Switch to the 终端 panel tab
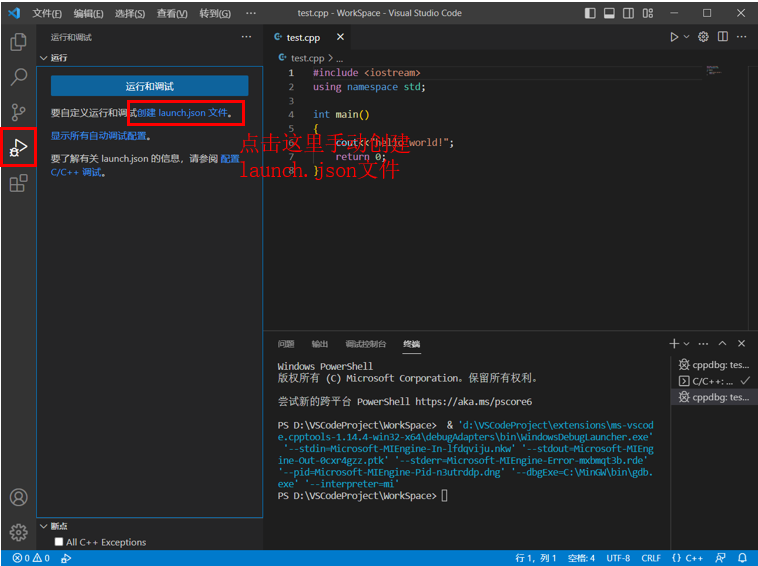 coord(411,344)
